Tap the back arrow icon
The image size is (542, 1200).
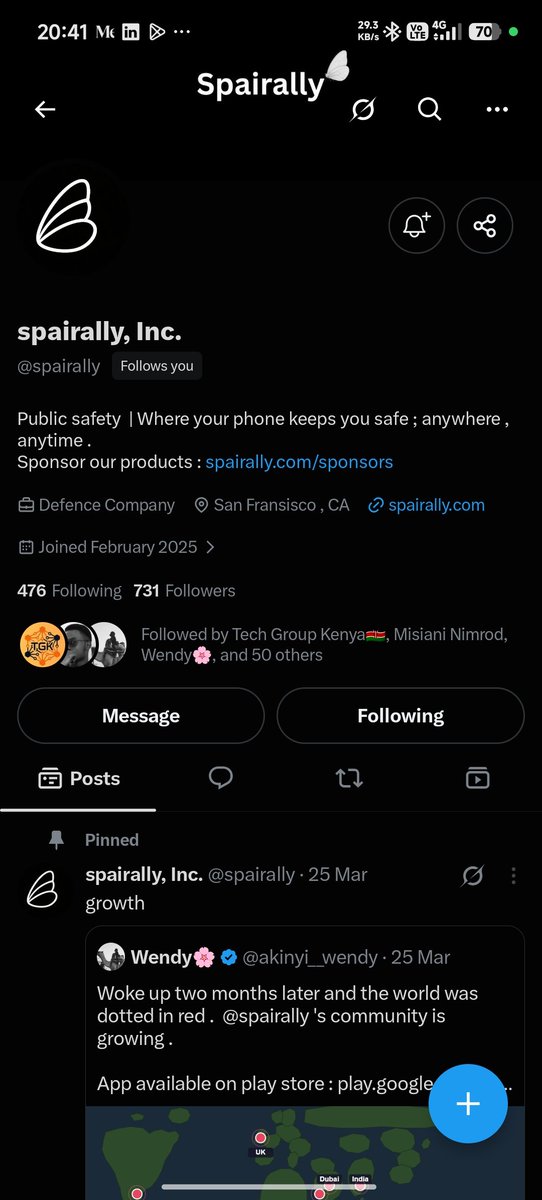pos(45,109)
